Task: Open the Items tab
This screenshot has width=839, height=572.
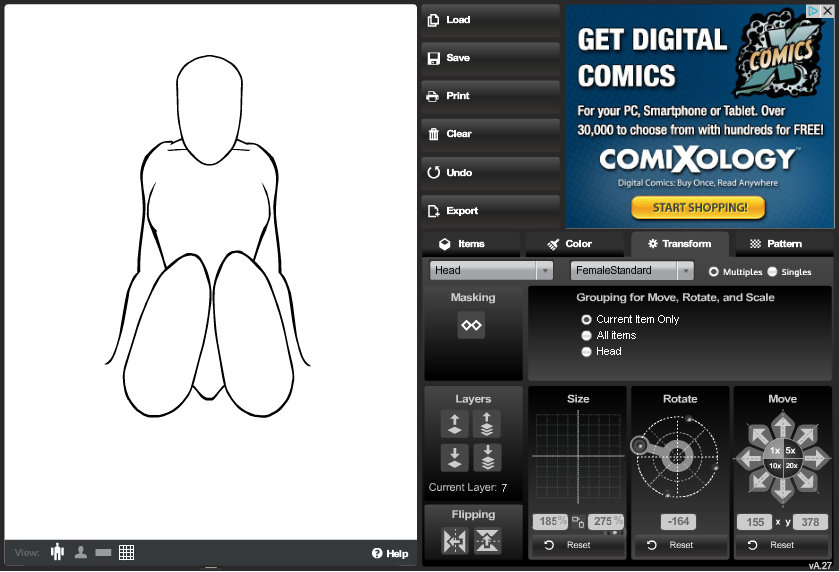Action: (x=470, y=244)
